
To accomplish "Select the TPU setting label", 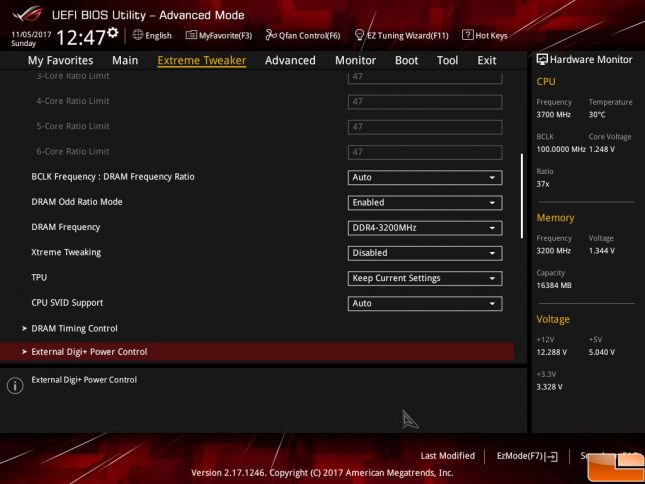I will pos(39,277).
